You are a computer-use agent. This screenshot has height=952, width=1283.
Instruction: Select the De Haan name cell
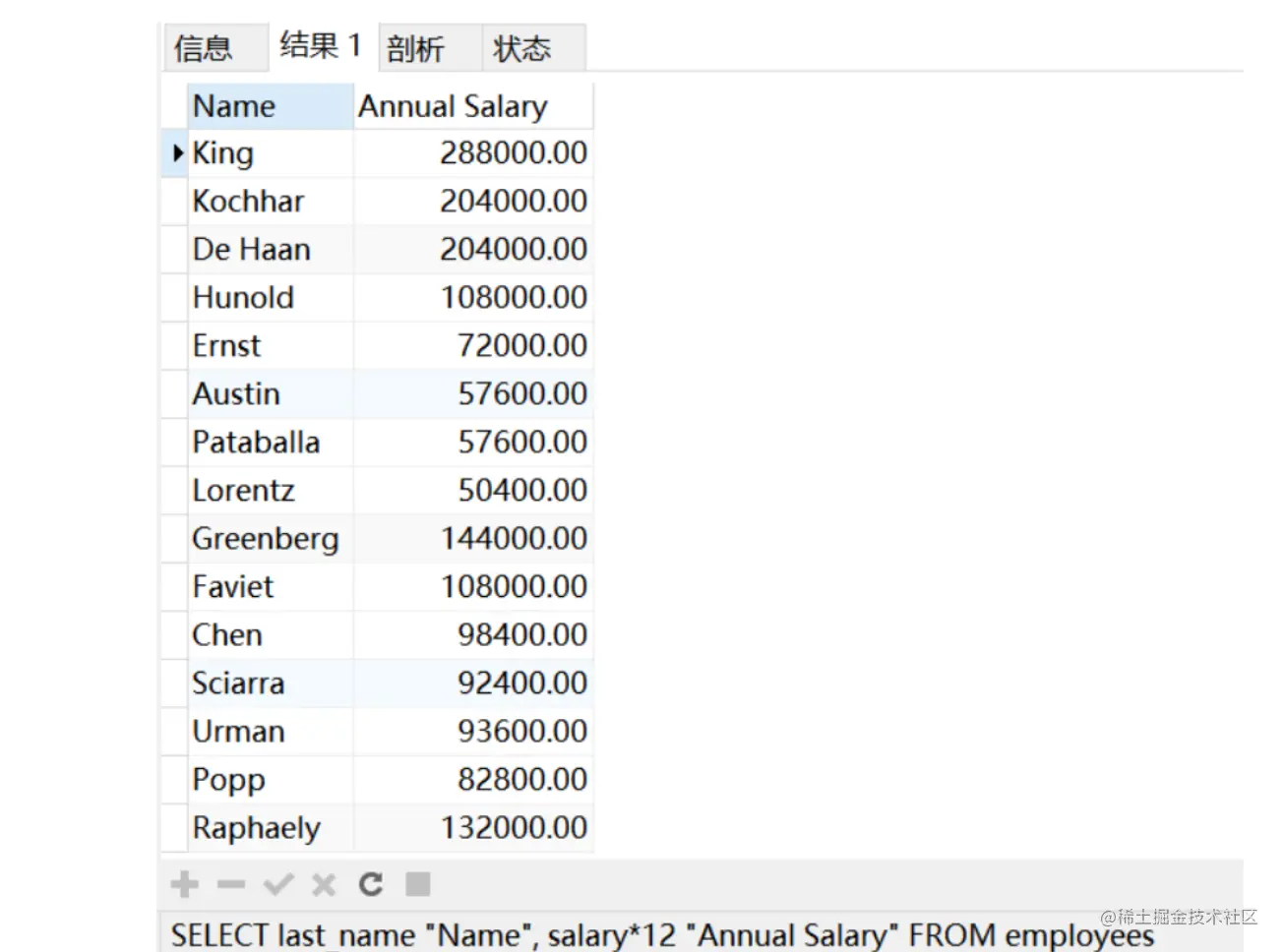271,250
